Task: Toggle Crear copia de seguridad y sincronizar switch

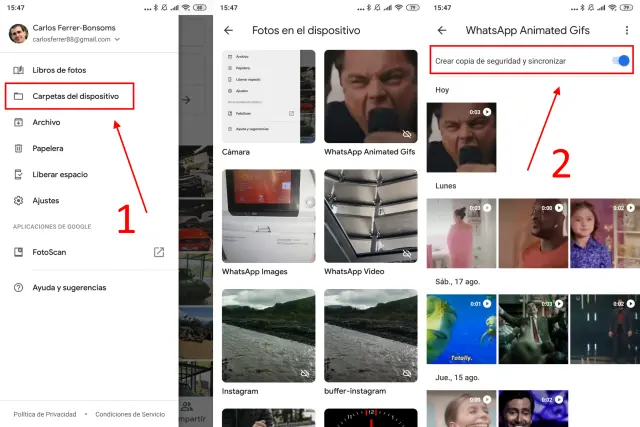Action: click(621, 61)
